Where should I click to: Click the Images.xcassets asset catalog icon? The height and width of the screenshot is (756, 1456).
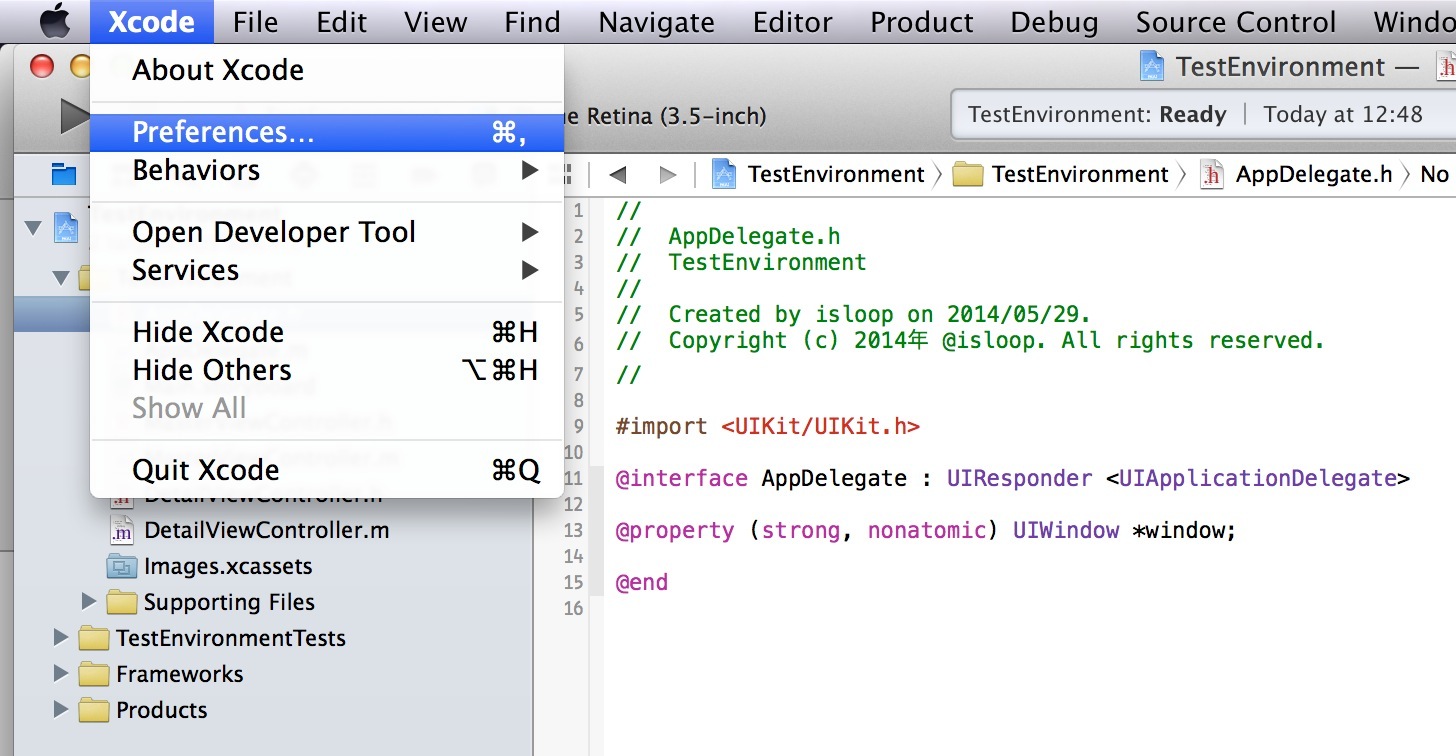click(122, 566)
